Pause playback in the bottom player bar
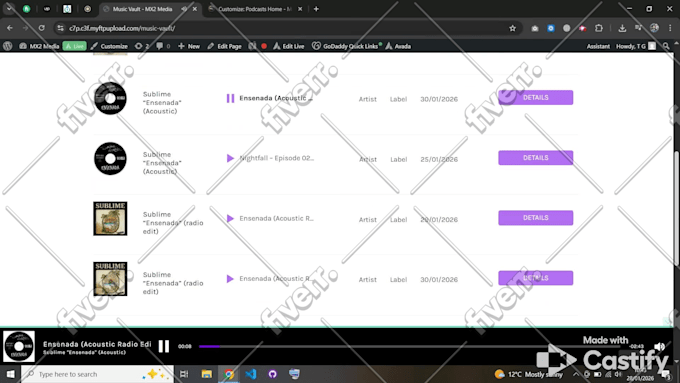This screenshot has width=680, height=383. (x=163, y=346)
